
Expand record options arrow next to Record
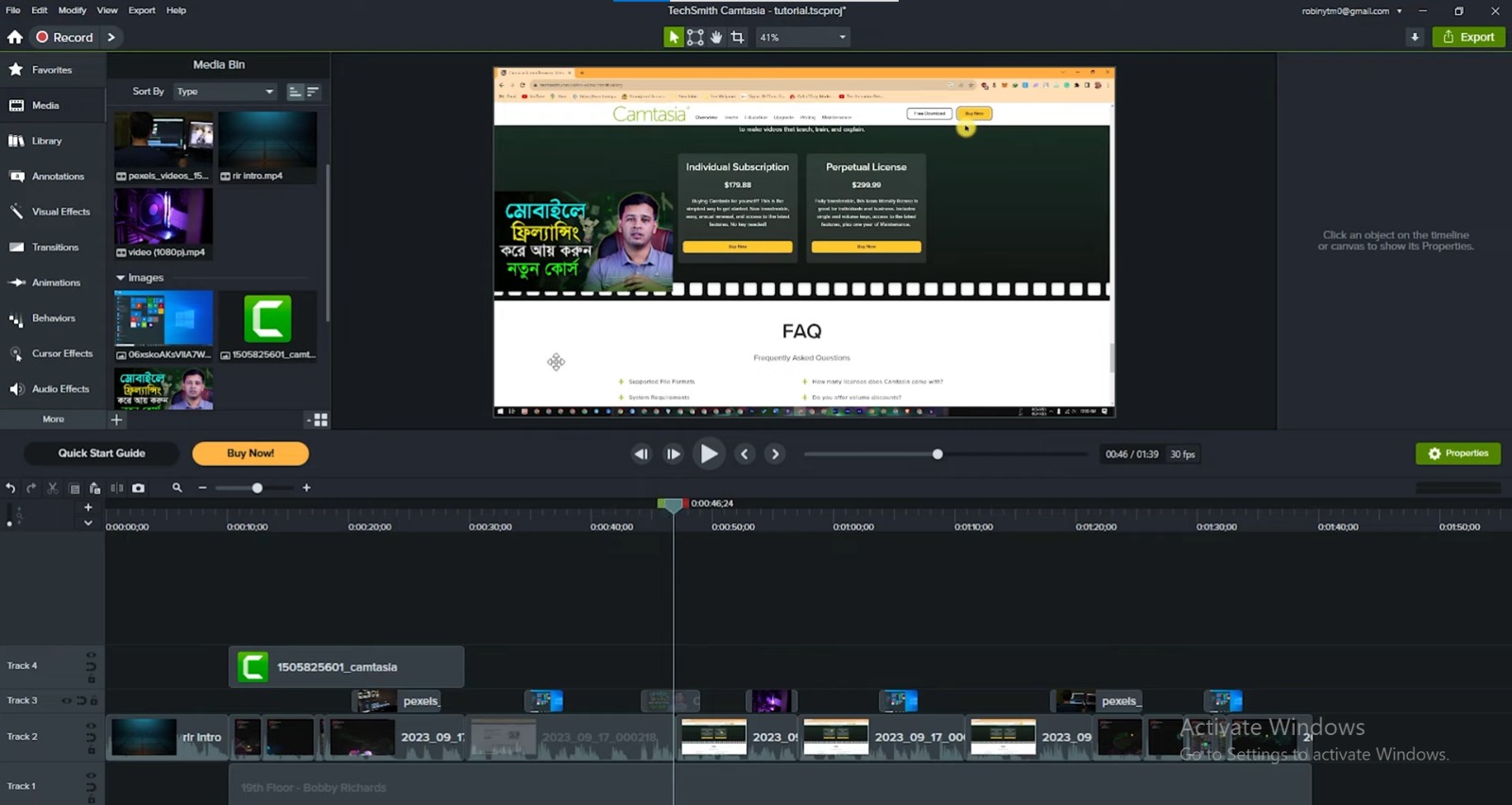click(112, 37)
